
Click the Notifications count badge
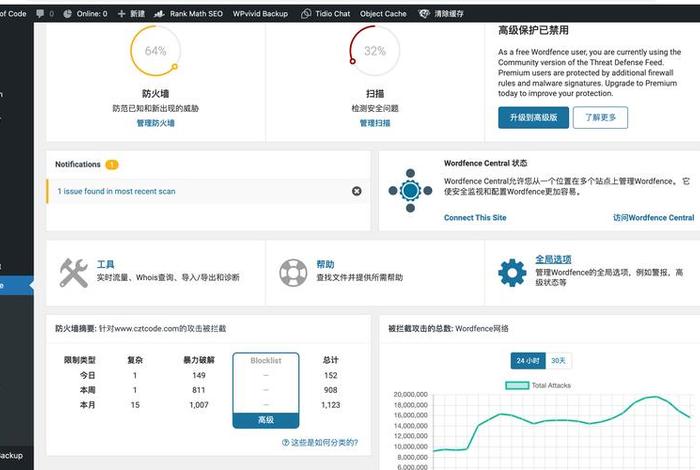click(112, 165)
